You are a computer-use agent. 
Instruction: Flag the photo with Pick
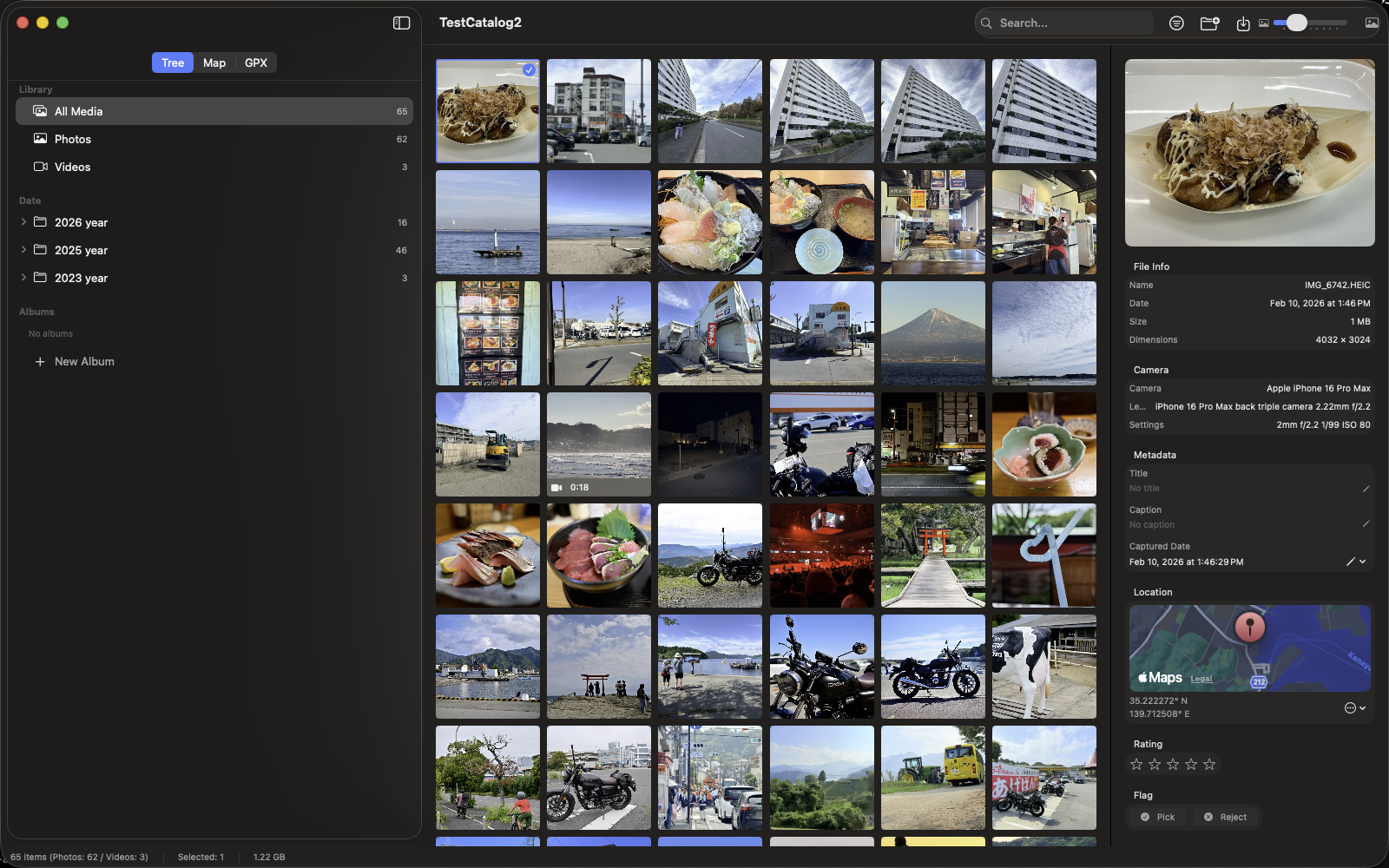tap(1156, 817)
